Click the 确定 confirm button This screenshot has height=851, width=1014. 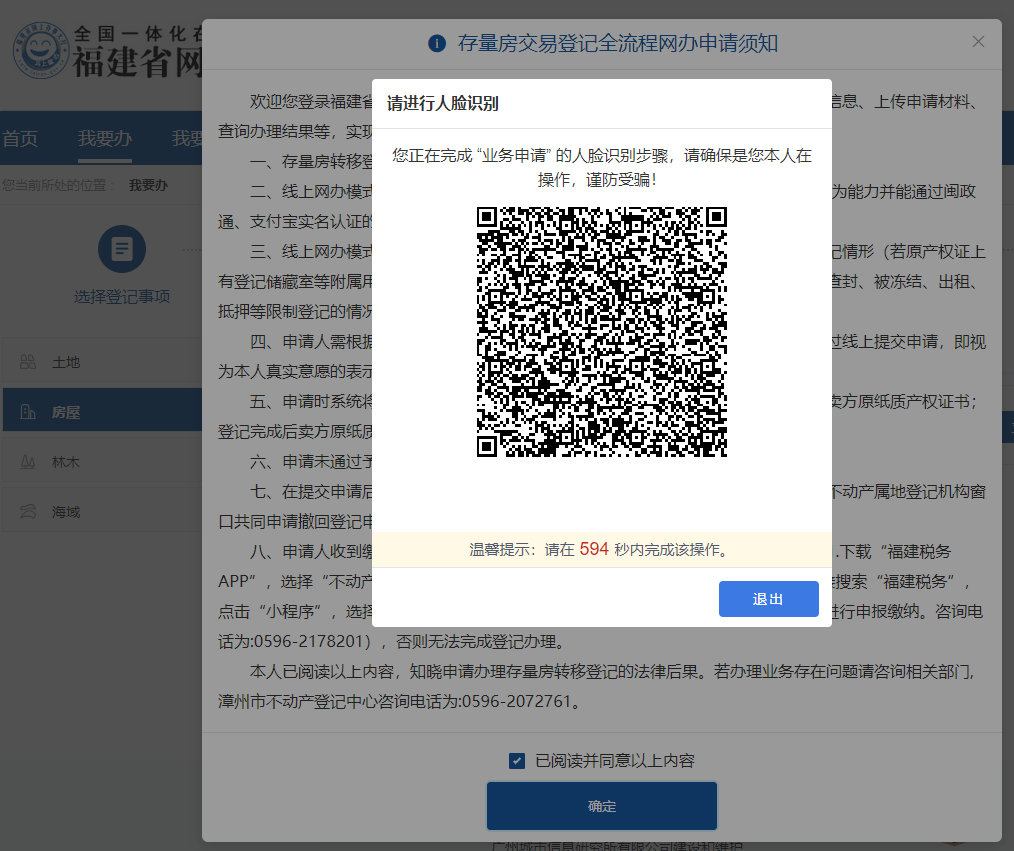coord(601,806)
